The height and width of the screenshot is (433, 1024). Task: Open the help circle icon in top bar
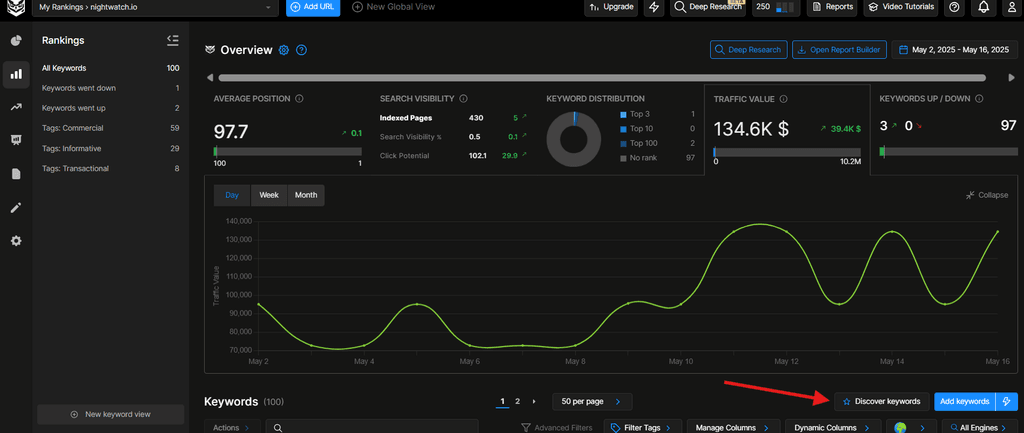pyautogui.click(x=955, y=7)
